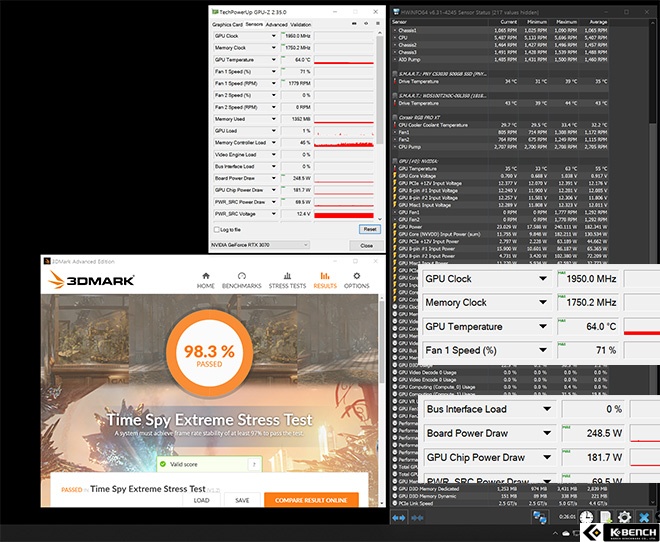
Task: Close sensors with HWiNFO blue X icon
Action: pyautogui.click(x=644, y=517)
